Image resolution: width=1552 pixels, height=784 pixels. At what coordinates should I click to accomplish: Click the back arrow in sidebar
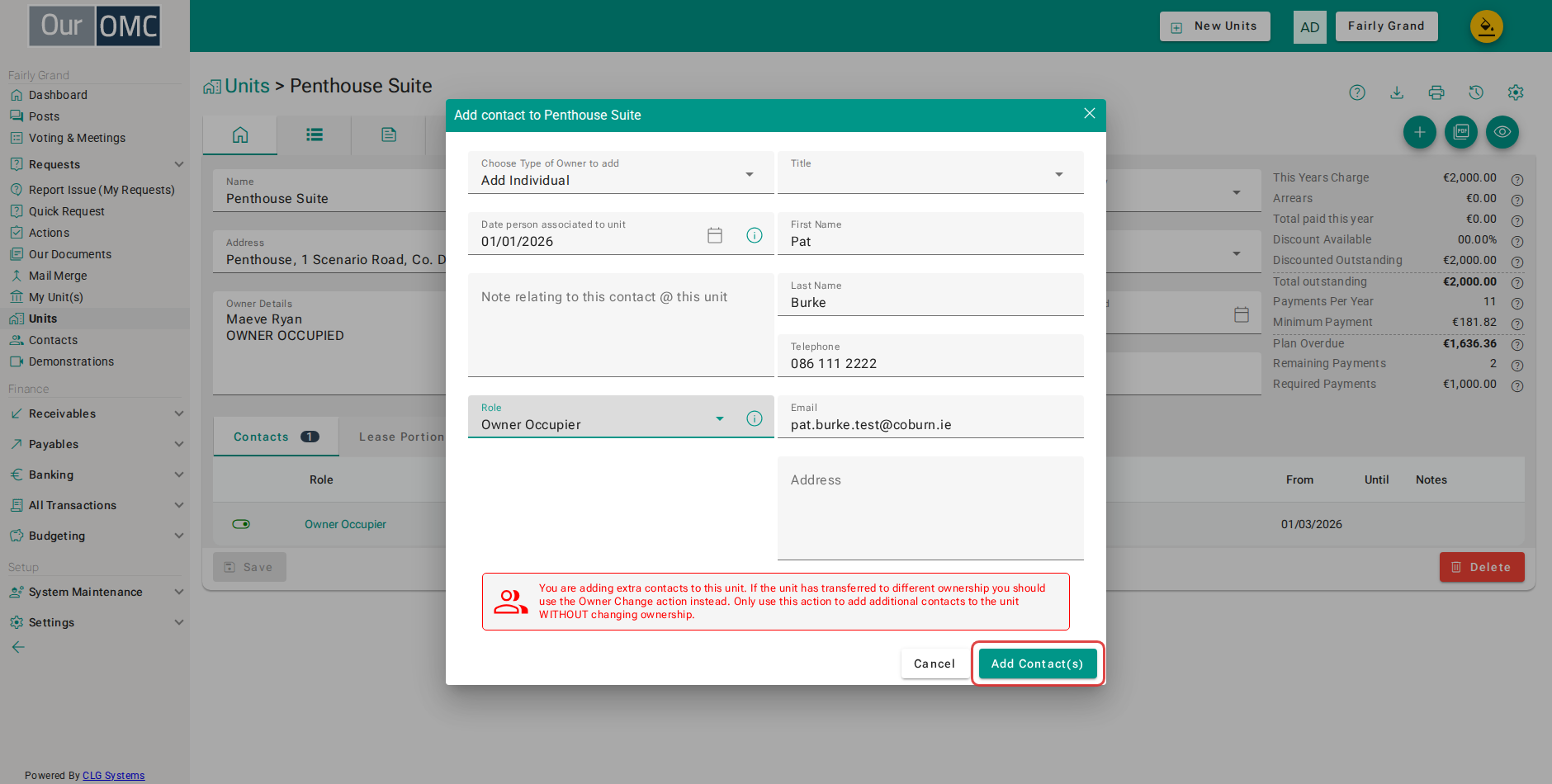(18, 647)
